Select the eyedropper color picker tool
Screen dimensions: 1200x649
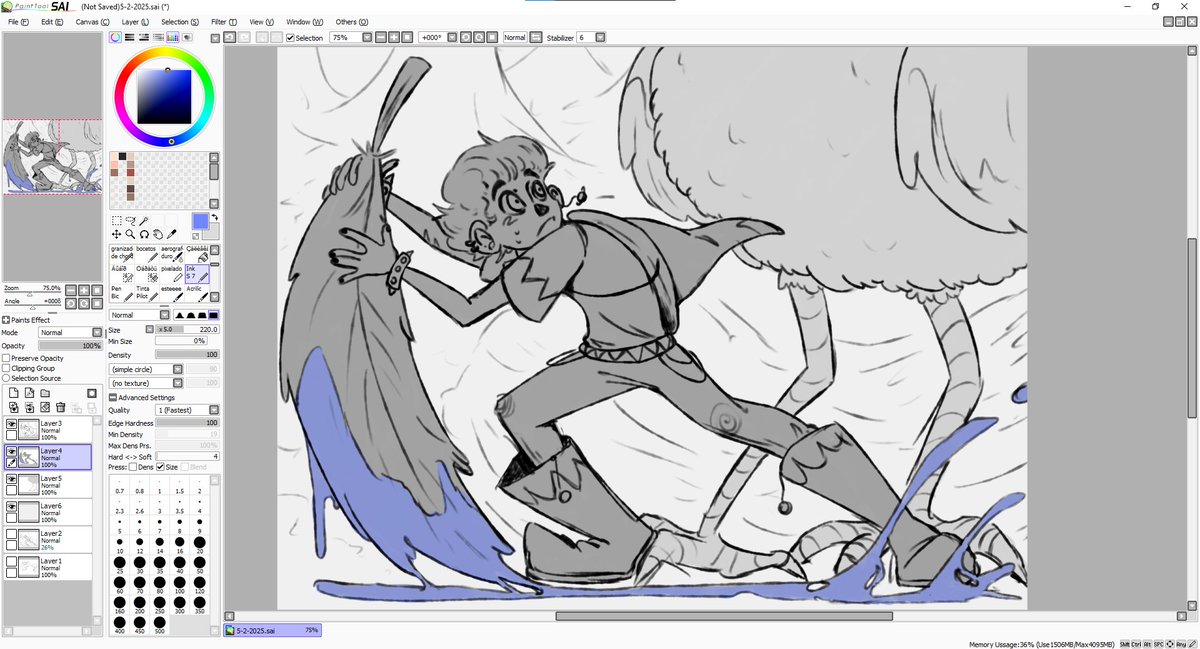pos(171,234)
